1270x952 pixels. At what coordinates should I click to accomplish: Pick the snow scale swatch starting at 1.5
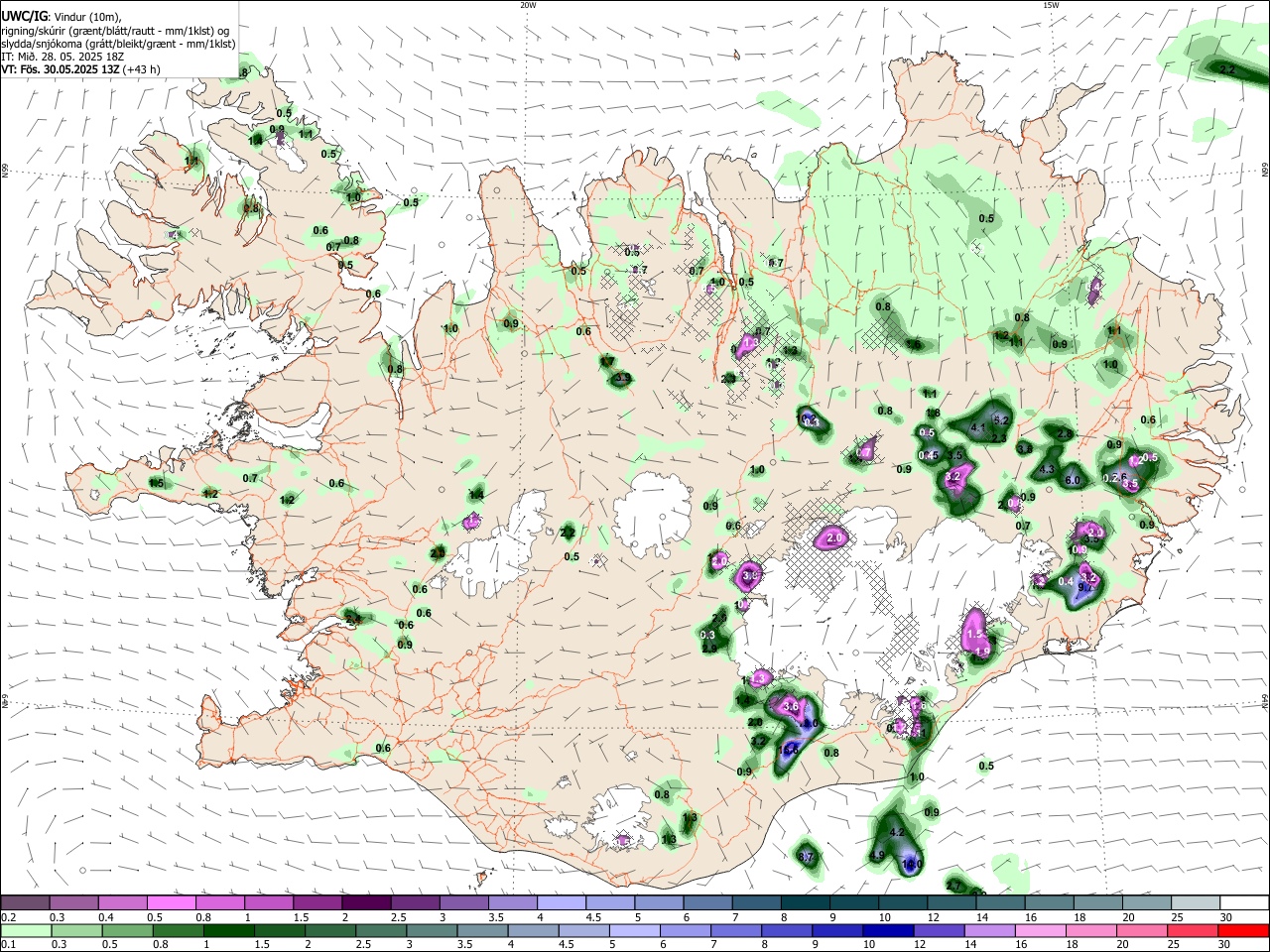coord(317,902)
